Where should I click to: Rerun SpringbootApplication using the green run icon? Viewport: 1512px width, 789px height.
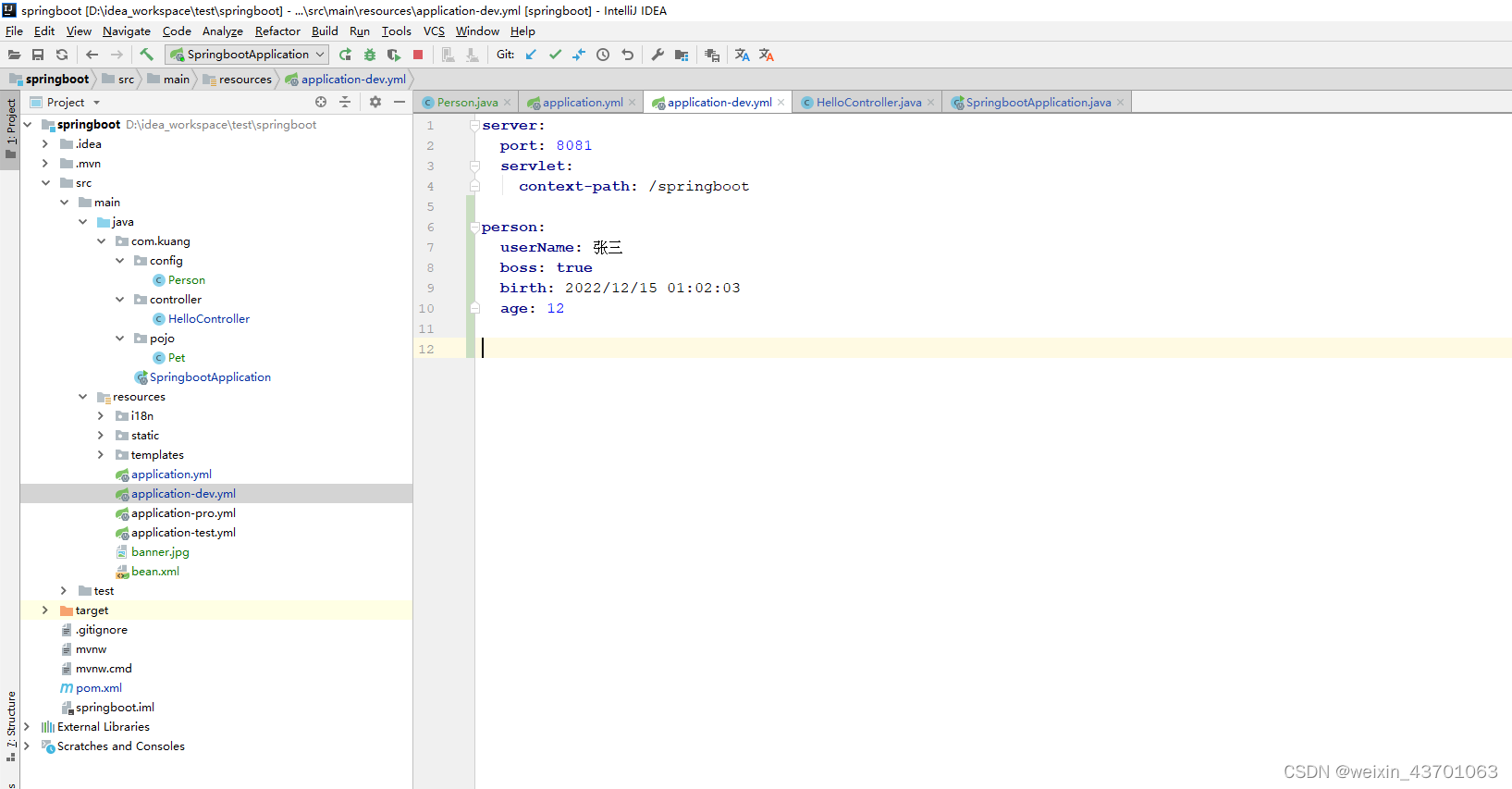(x=345, y=55)
